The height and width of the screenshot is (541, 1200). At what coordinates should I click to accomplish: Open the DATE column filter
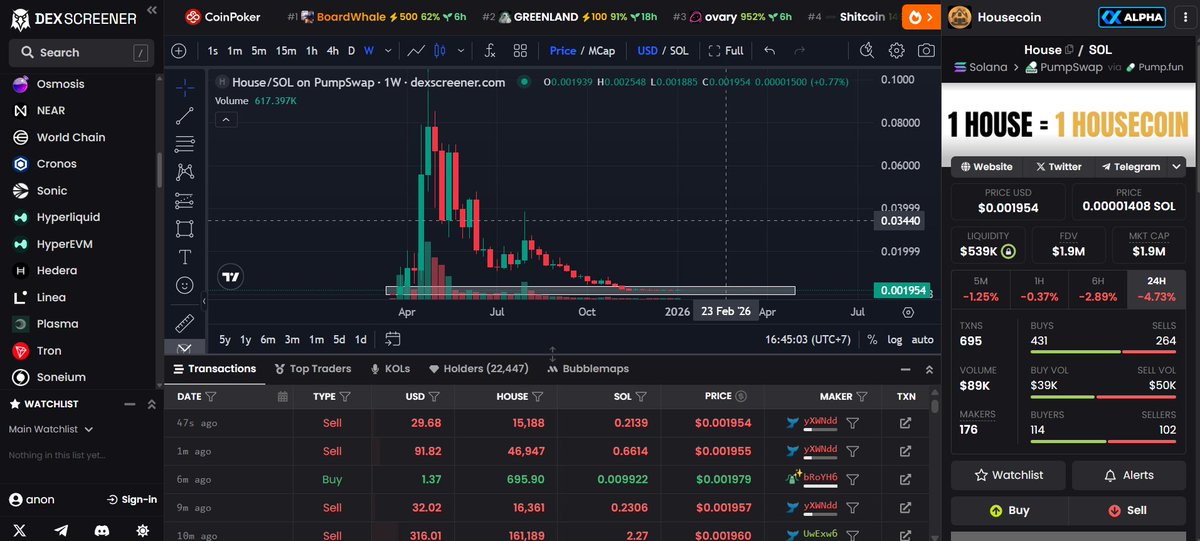212,397
